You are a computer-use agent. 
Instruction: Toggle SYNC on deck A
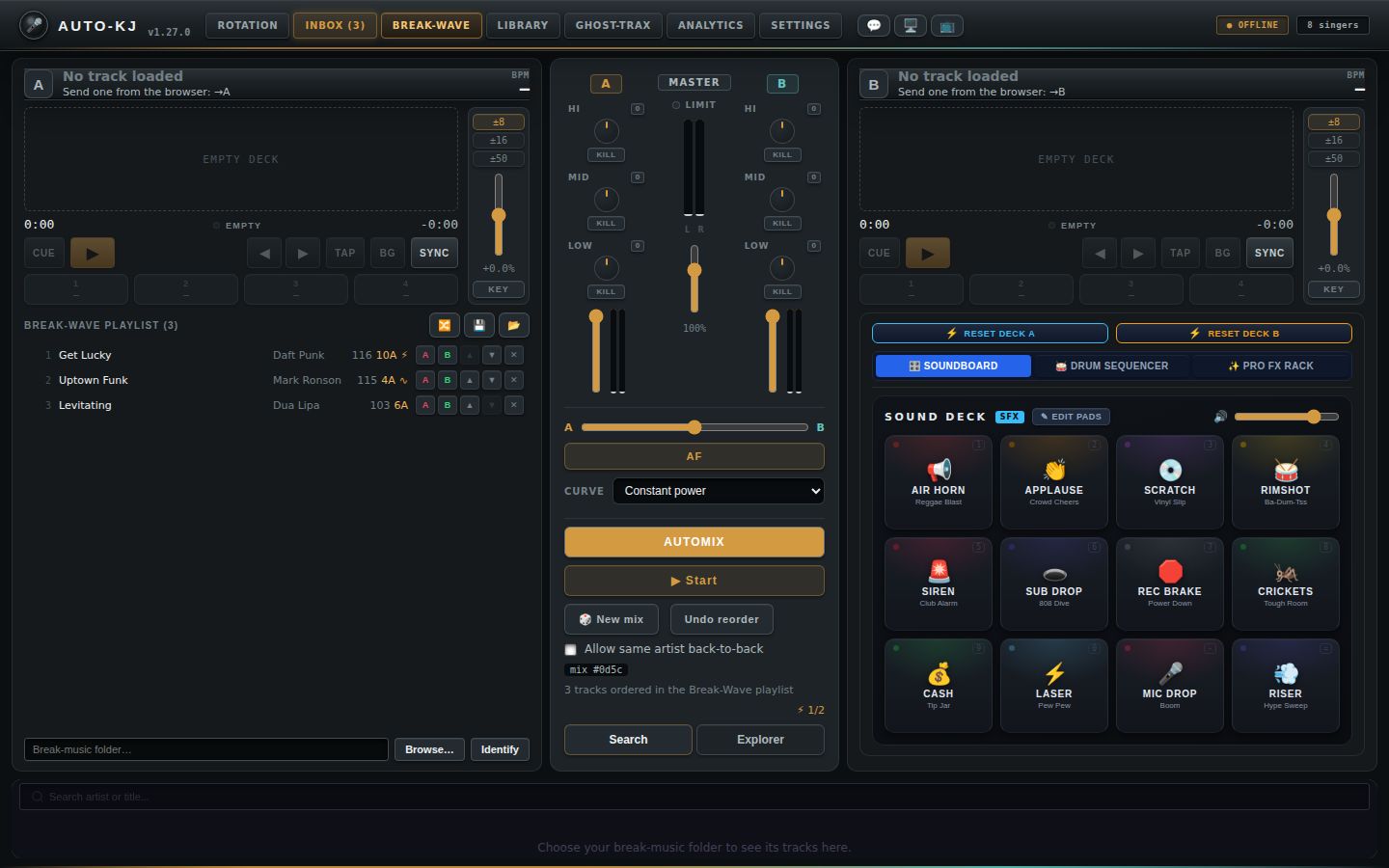[x=434, y=253]
